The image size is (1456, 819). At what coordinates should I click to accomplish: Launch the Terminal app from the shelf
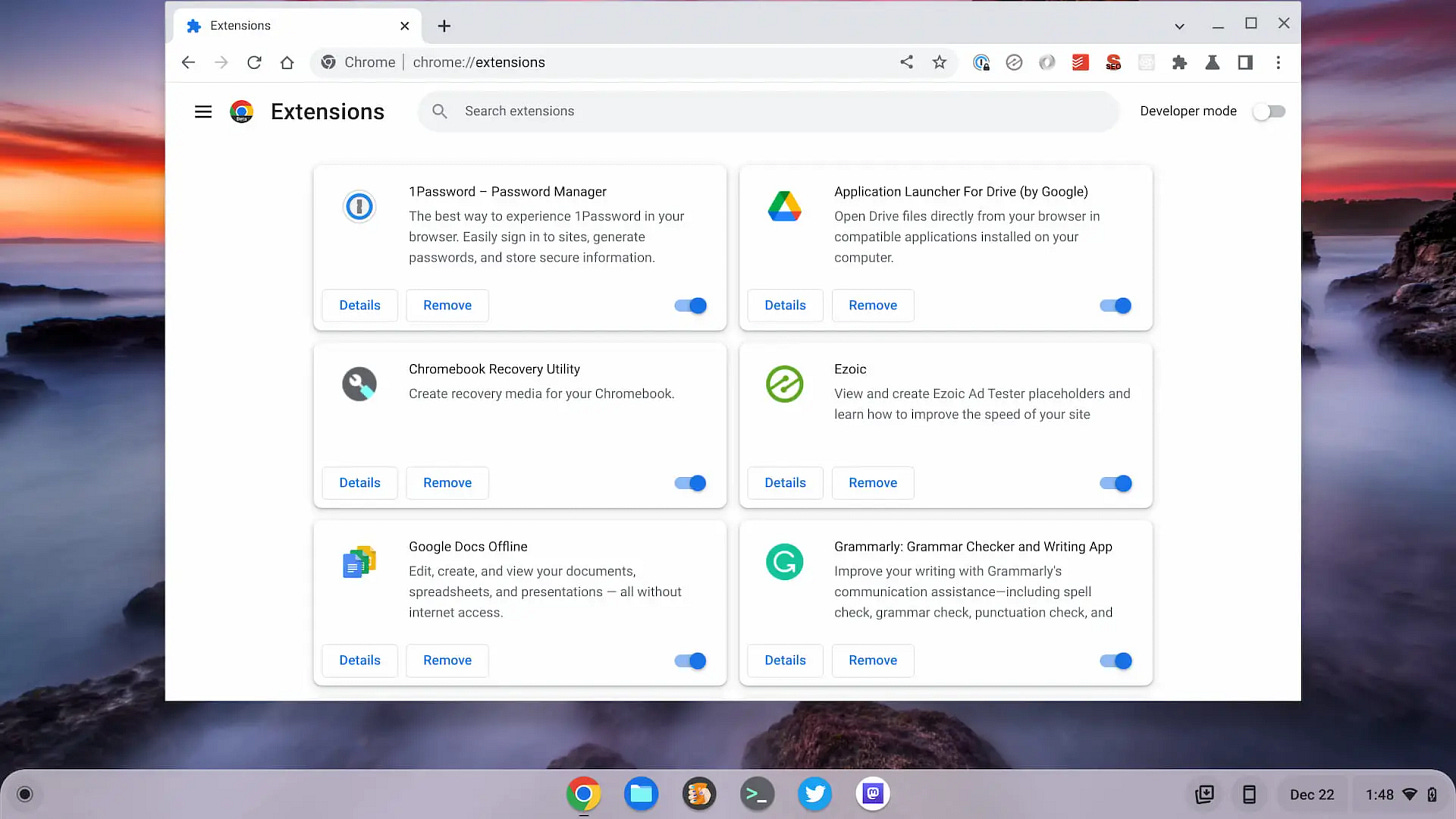(x=757, y=794)
